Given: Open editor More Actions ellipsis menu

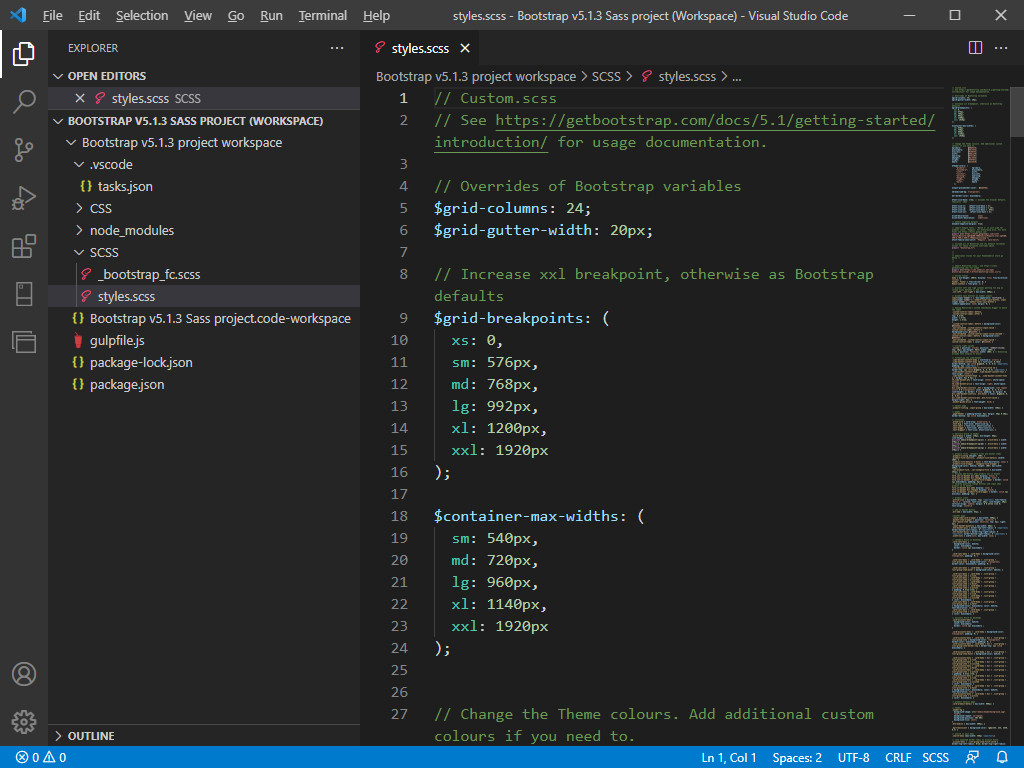Looking at the screenshot, I should point(1000,48).
